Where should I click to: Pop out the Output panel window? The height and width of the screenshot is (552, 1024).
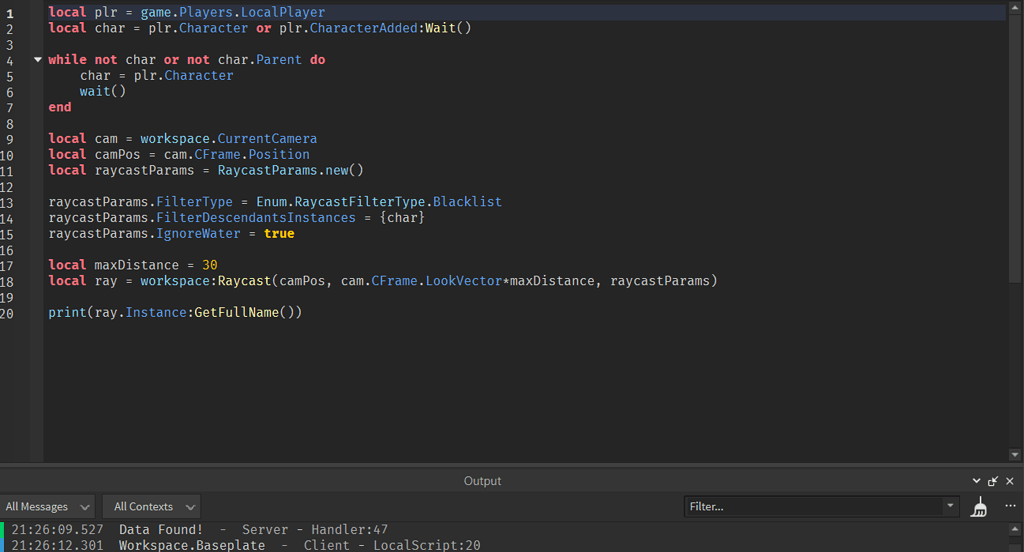(x=993, y=481)
